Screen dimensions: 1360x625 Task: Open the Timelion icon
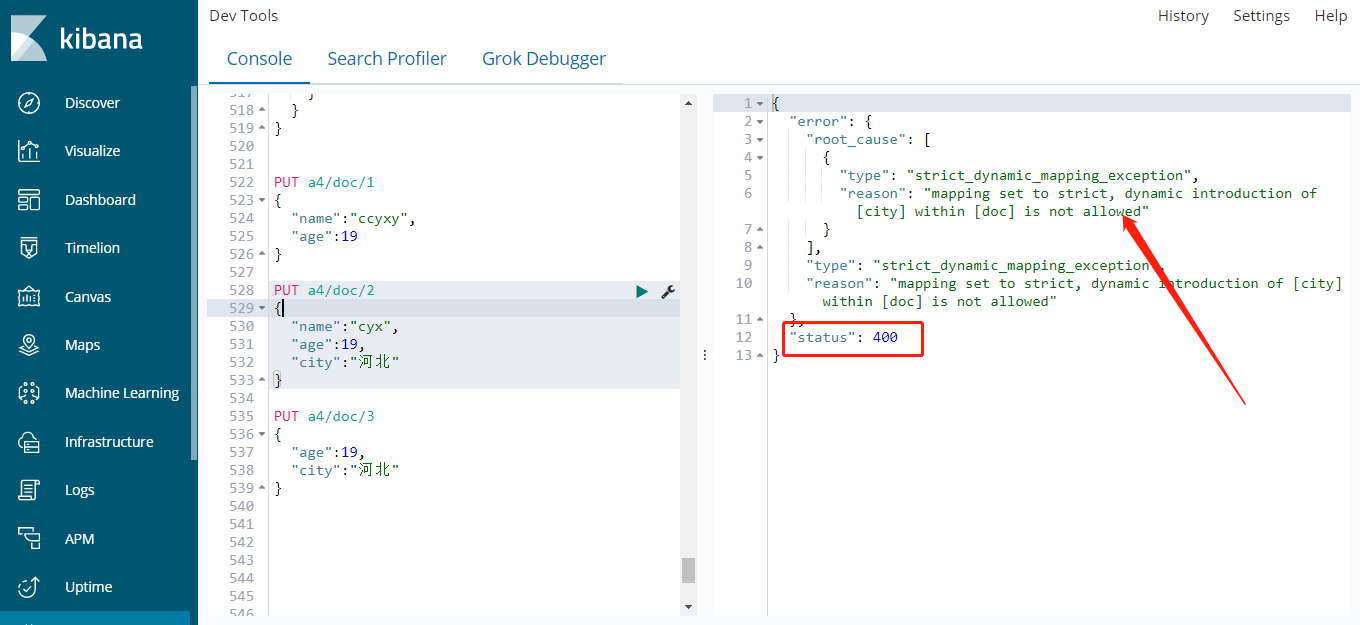point(29,248)
